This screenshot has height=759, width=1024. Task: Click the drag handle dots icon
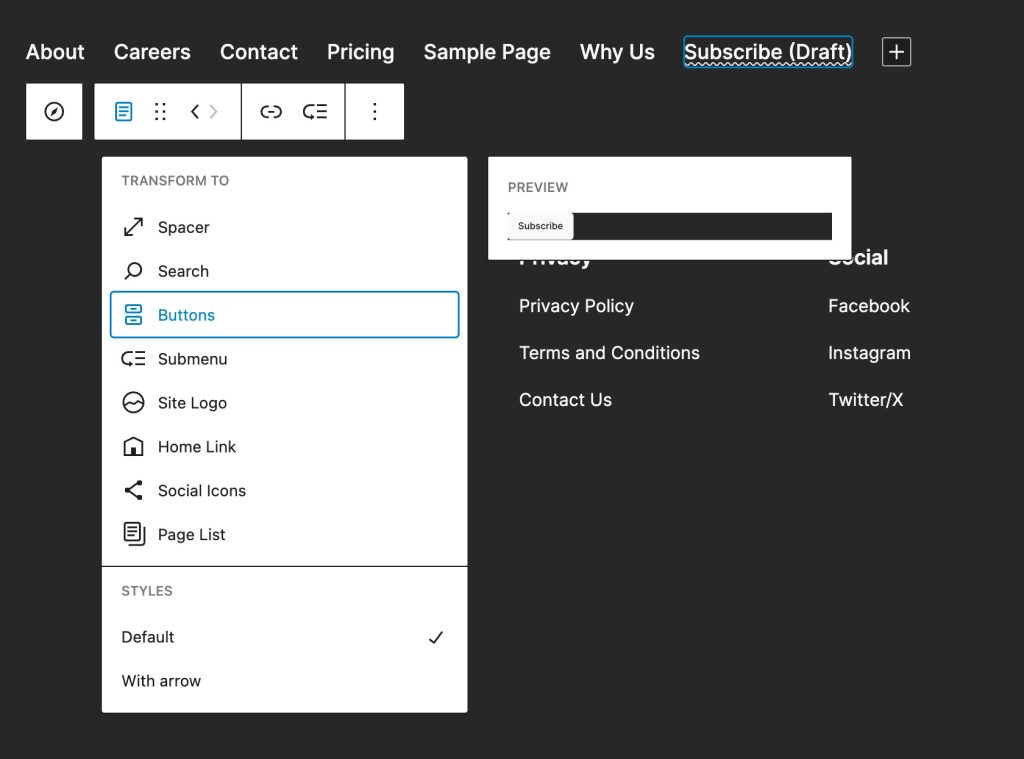(160, 111)
